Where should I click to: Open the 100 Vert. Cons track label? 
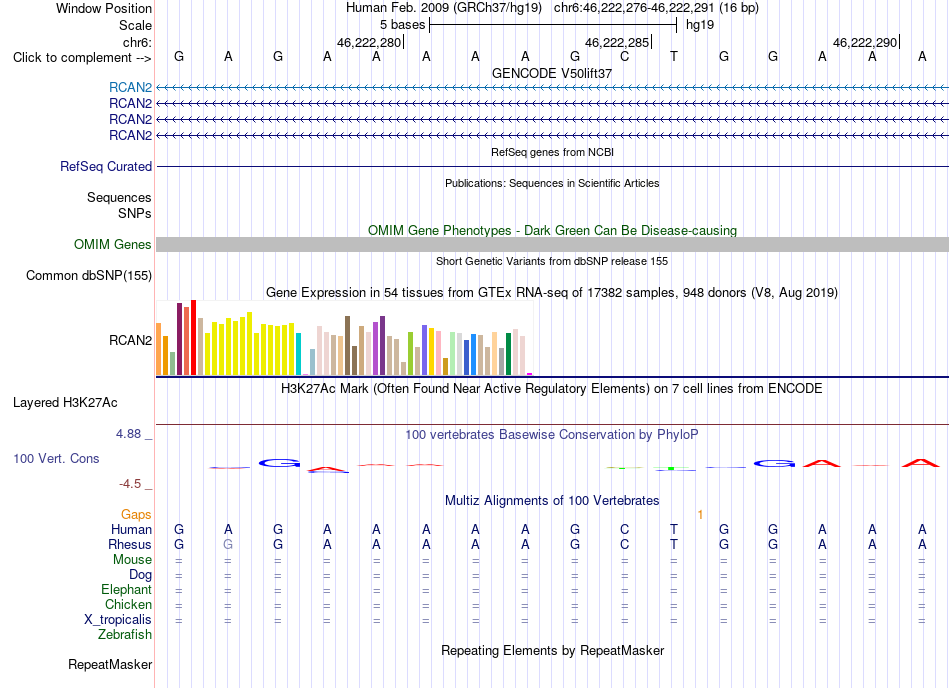(56, 458)
